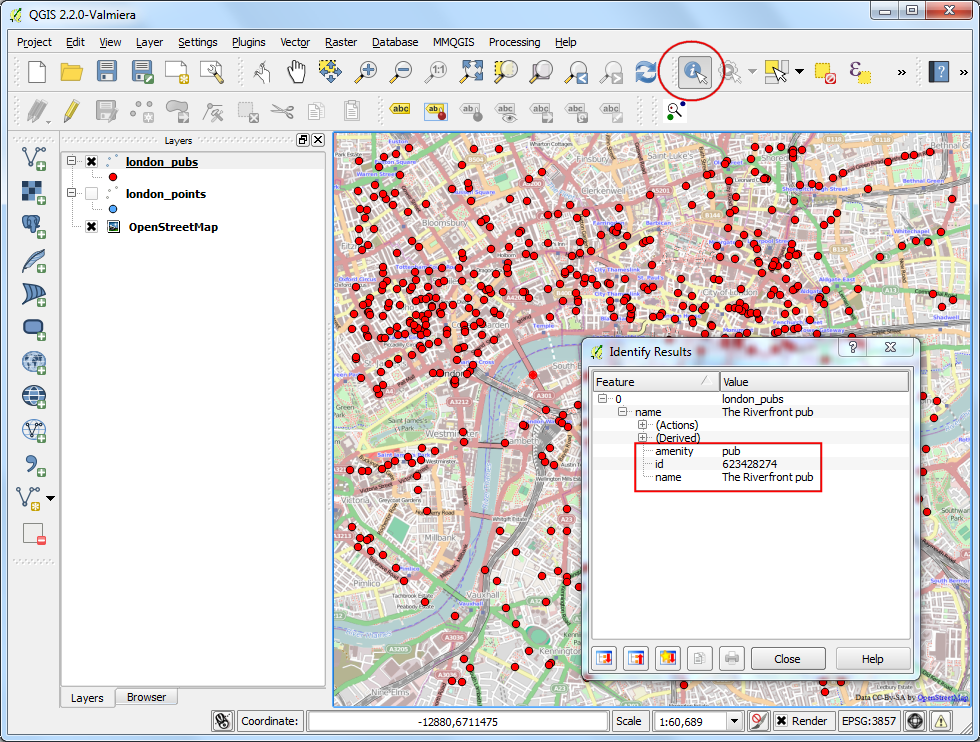Open a project using the folder icon
This screenshot has height=742, width=980.
(71, 72)
